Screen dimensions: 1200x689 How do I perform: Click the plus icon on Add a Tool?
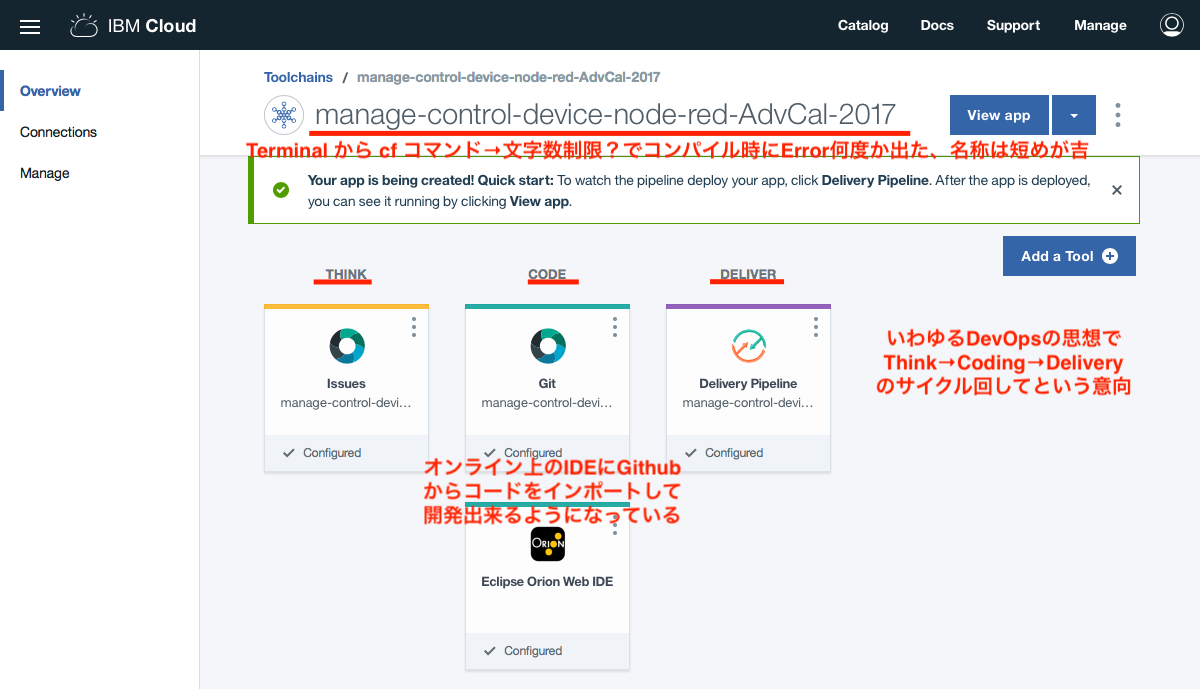point(1108,255)
